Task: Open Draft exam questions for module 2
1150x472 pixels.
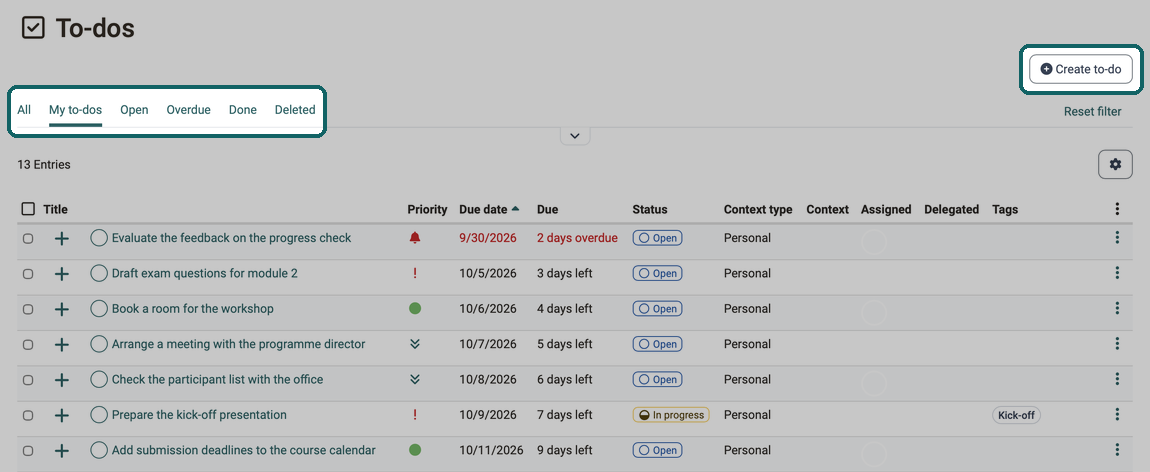Action: 205,273
